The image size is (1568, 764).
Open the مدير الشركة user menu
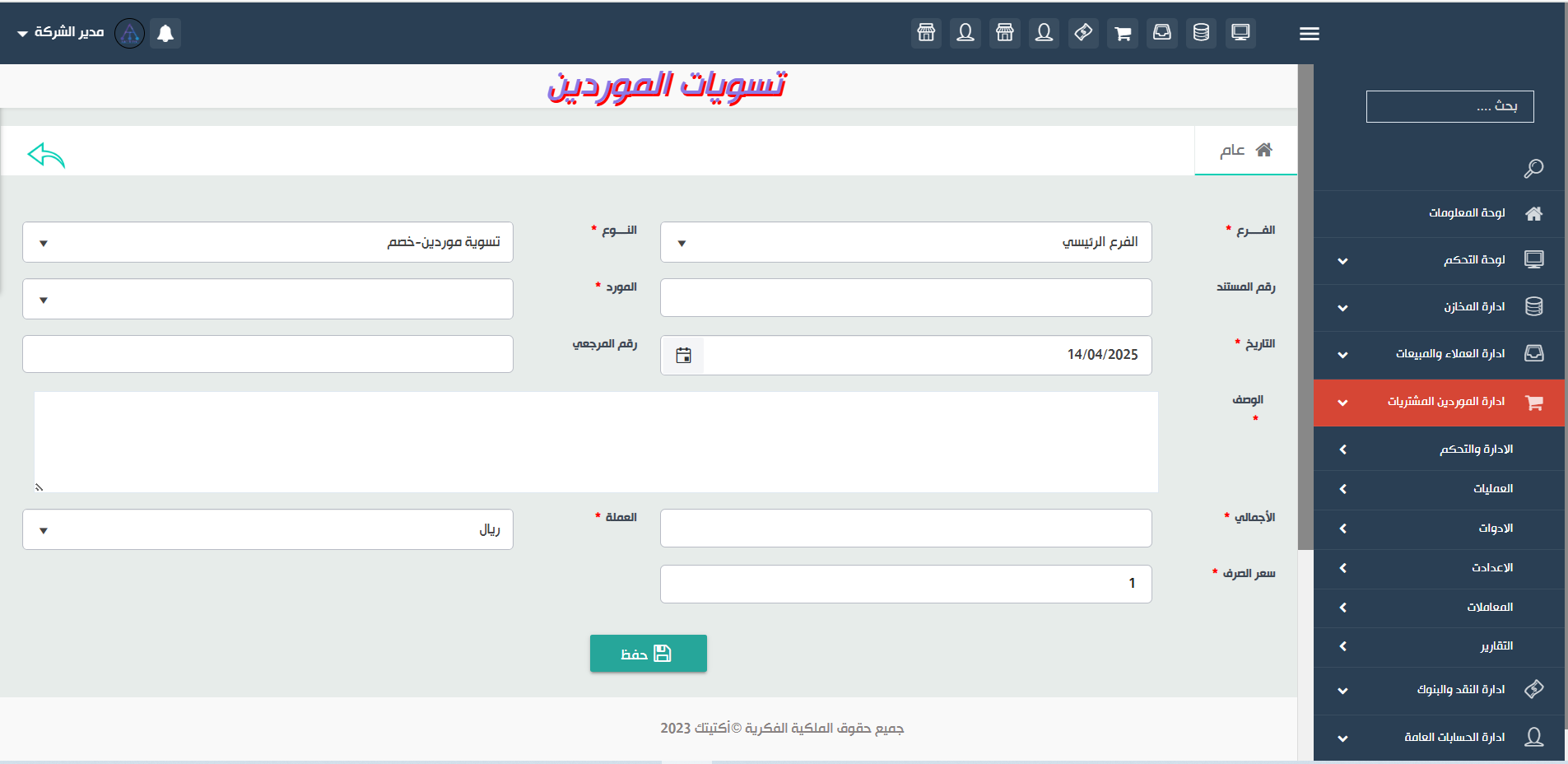[x=61, y=32]
